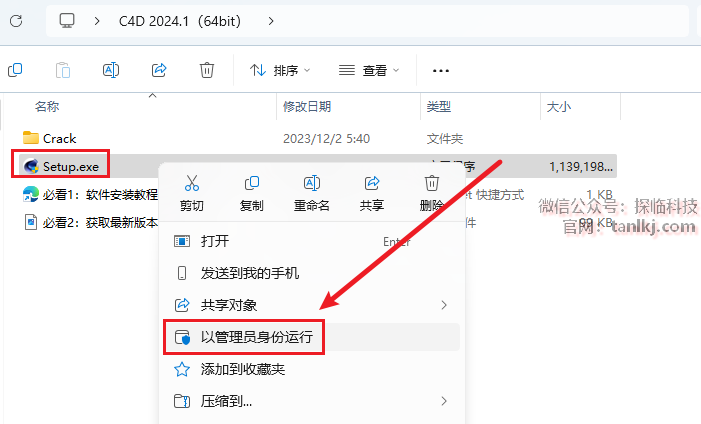Click the Rename icon in toolbar

(111, 70)
